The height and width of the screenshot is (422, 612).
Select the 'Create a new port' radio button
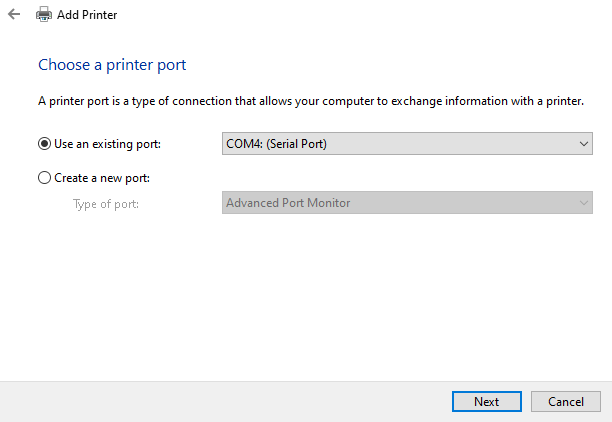coord(44,178)
